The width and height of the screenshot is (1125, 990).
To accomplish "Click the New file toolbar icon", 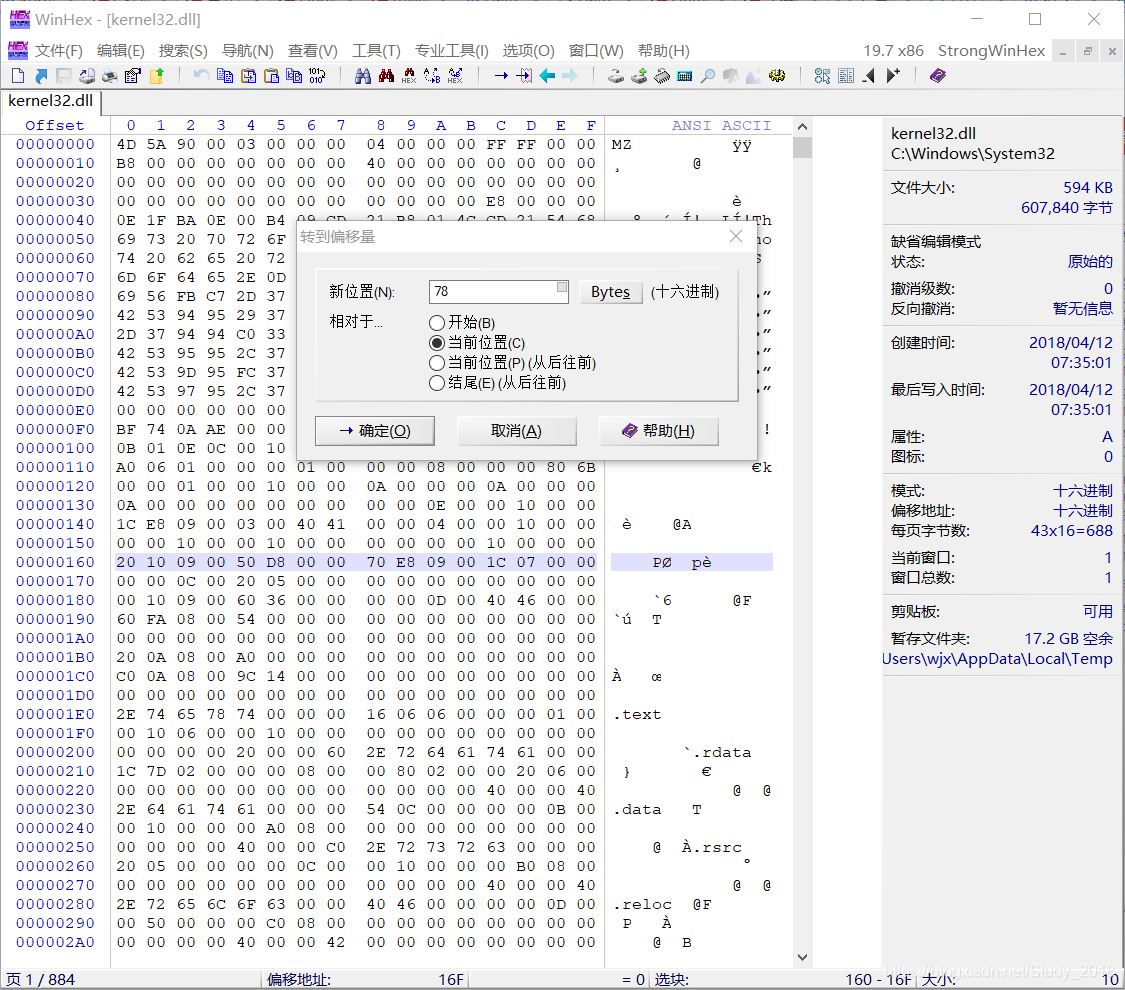I will (x=19, y=75).
